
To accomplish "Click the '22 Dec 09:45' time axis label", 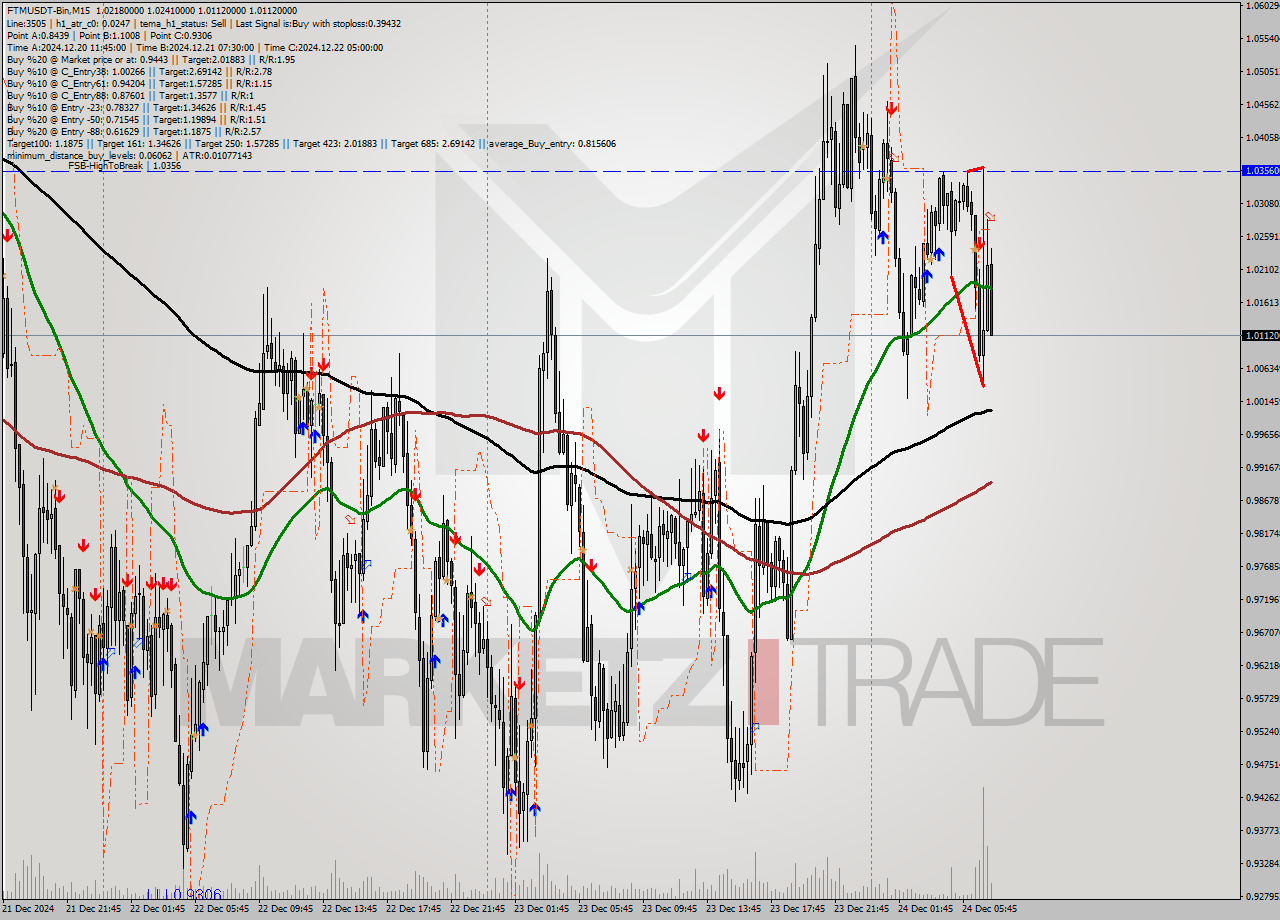I will click(x=285, y=909).
